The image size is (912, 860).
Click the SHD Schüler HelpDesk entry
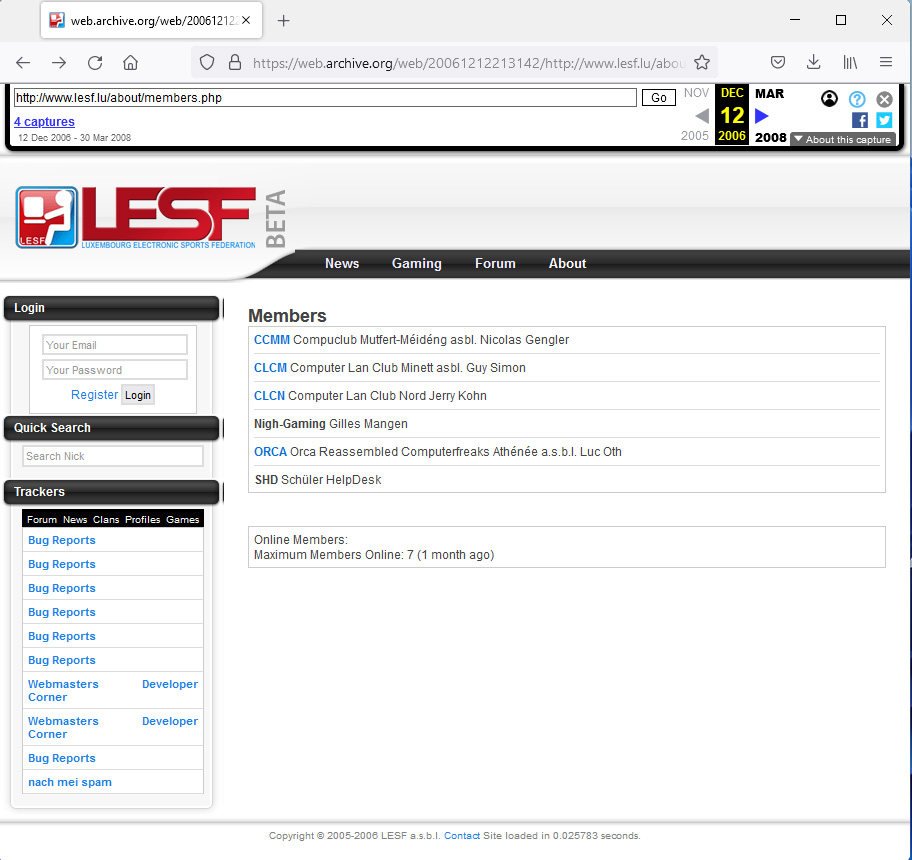point(318,480)
